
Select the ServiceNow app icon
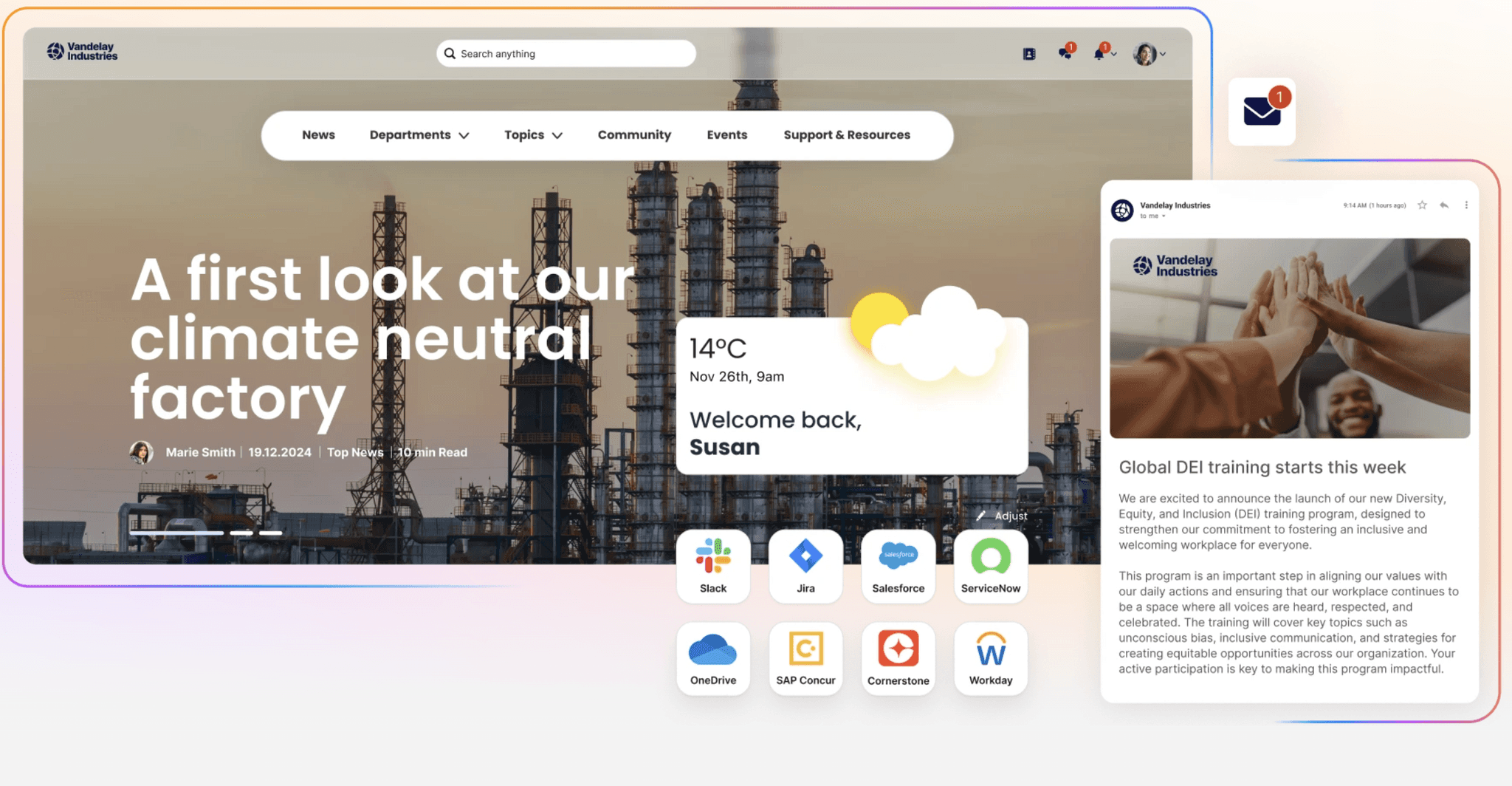pos(990,565)
